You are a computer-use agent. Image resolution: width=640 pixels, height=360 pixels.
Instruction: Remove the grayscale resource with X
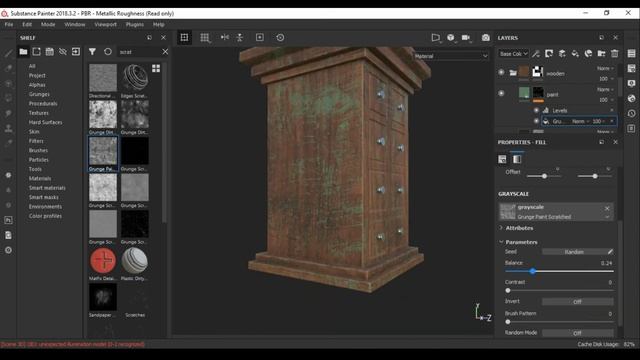[607, 208]
